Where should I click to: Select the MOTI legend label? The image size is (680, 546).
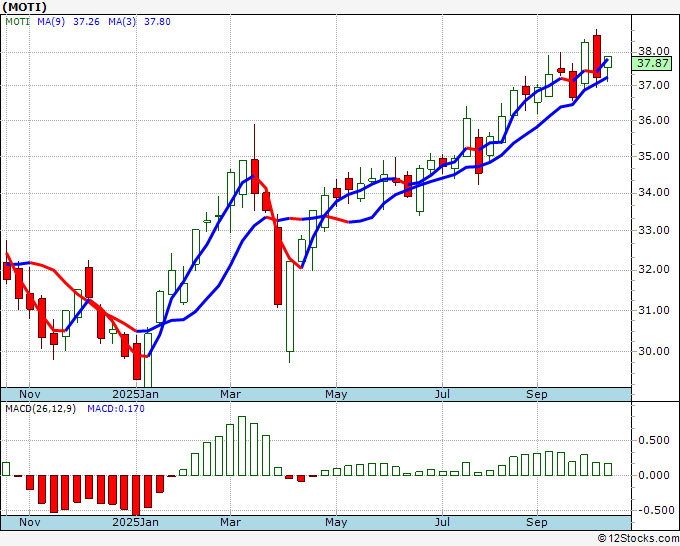coord(17,22)
